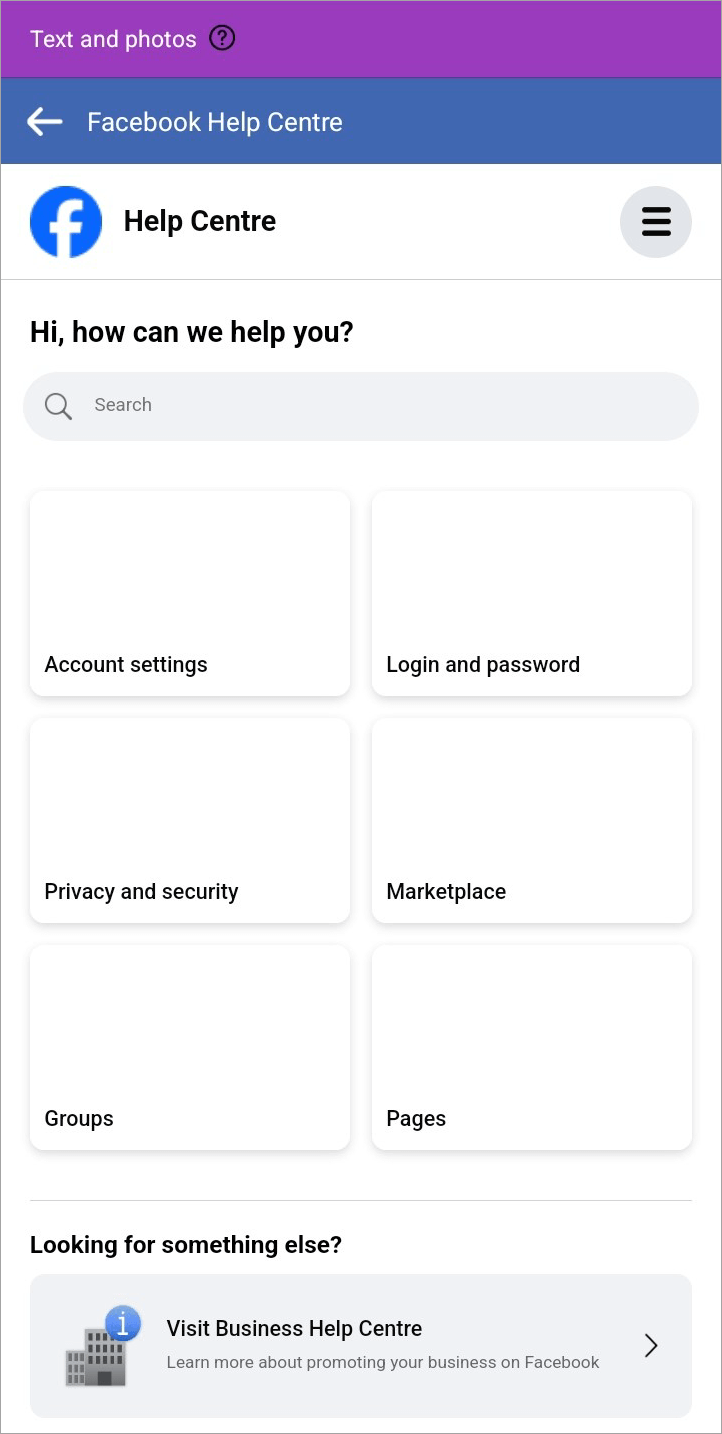Click the chevron beside Business Help Centre

[651, 1346]
